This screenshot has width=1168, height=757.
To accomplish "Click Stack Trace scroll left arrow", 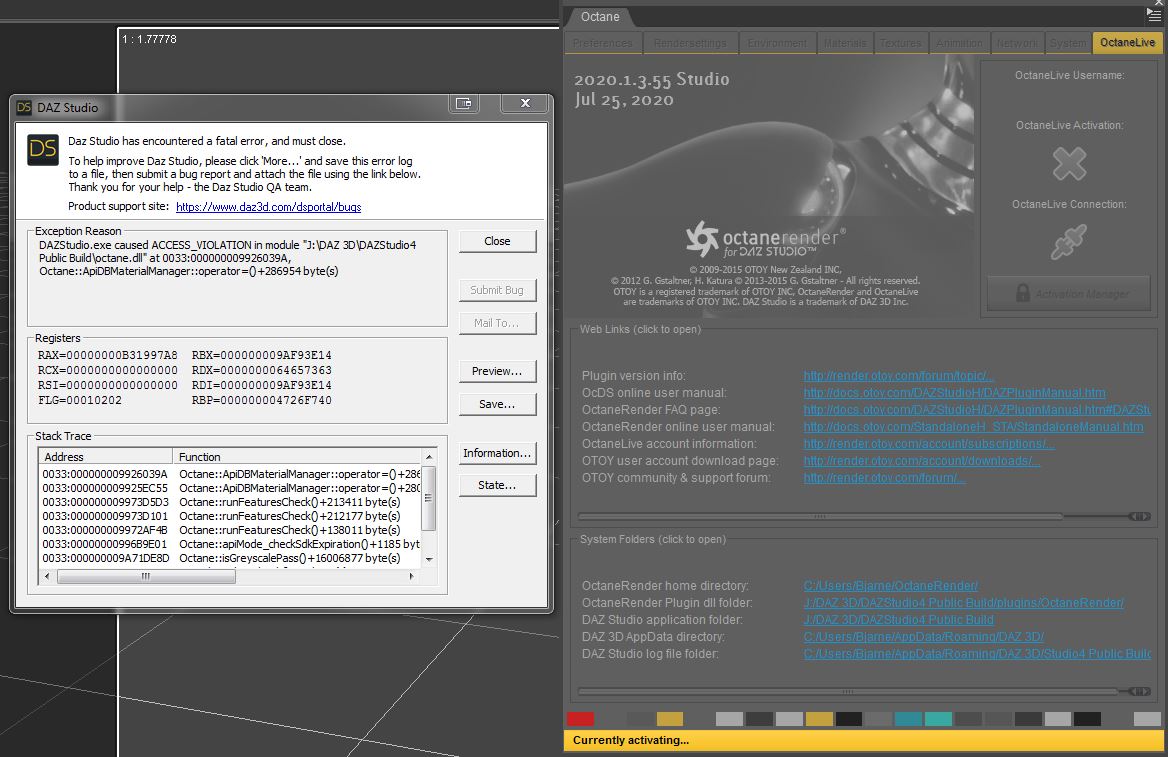I will point(47,576).
